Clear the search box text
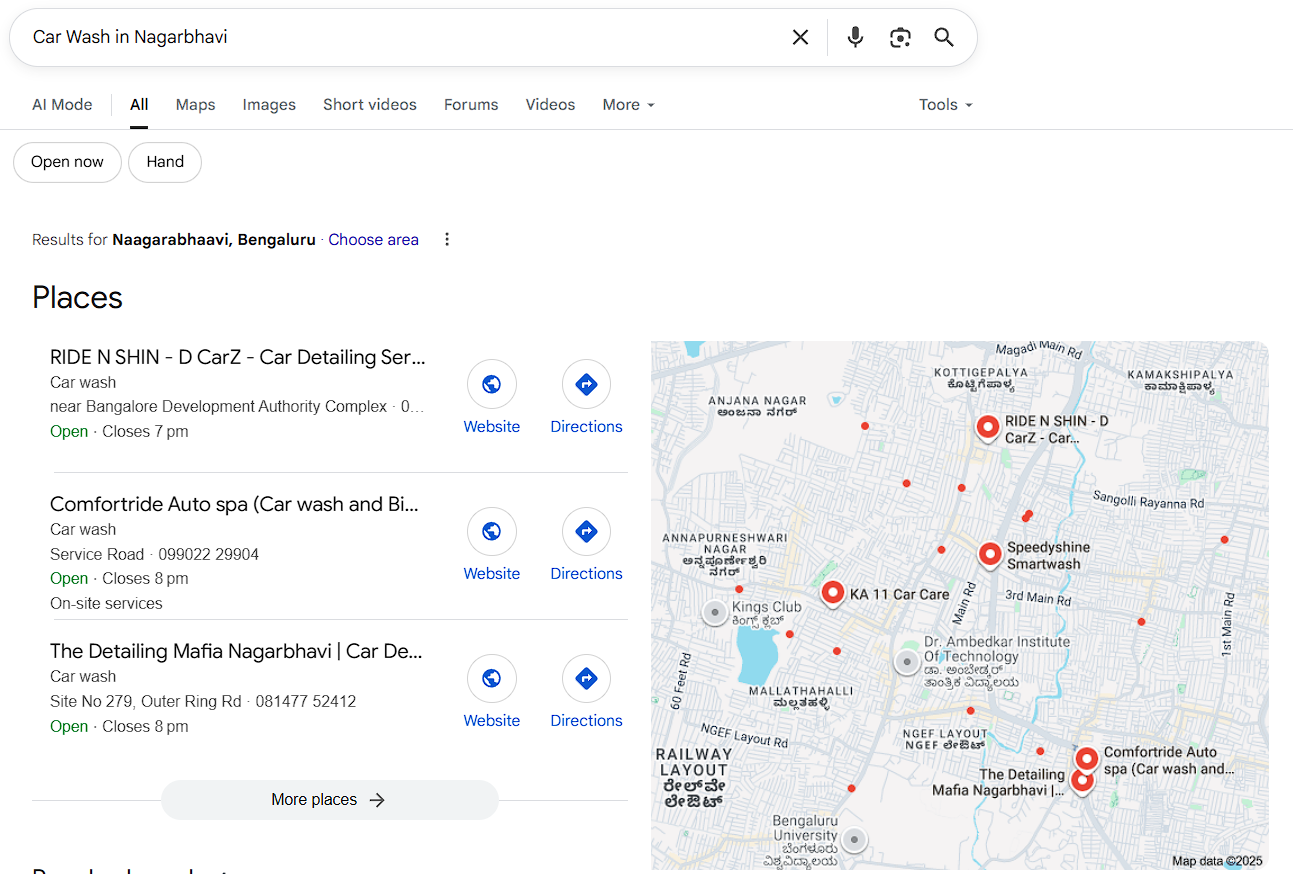The height and width of the screenshot is (874, 1293). tap(800, 38)
